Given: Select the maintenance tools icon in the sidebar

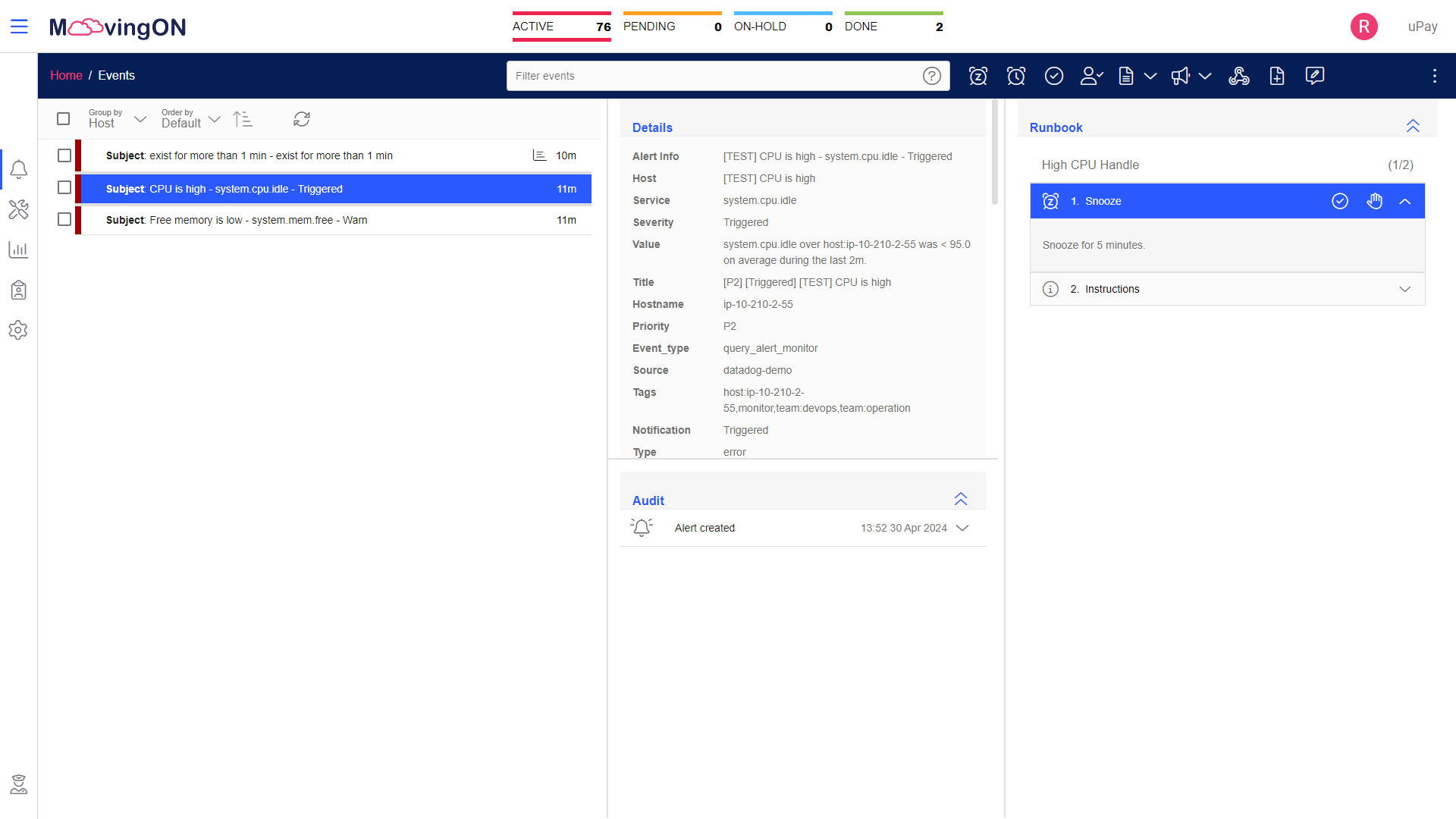Looking at the screenshot, I should coord(18,209).
